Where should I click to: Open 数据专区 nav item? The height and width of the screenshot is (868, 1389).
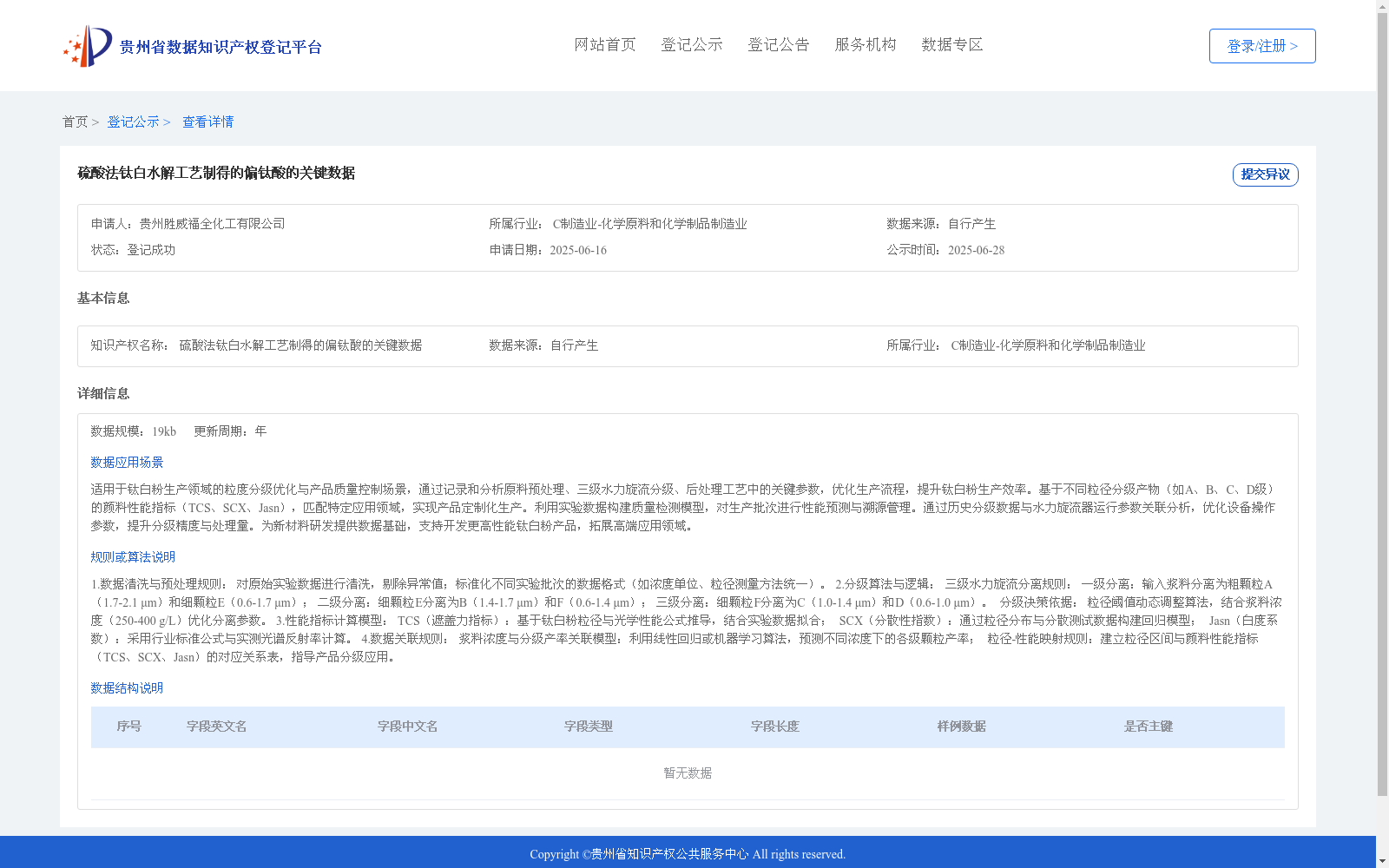952,45
